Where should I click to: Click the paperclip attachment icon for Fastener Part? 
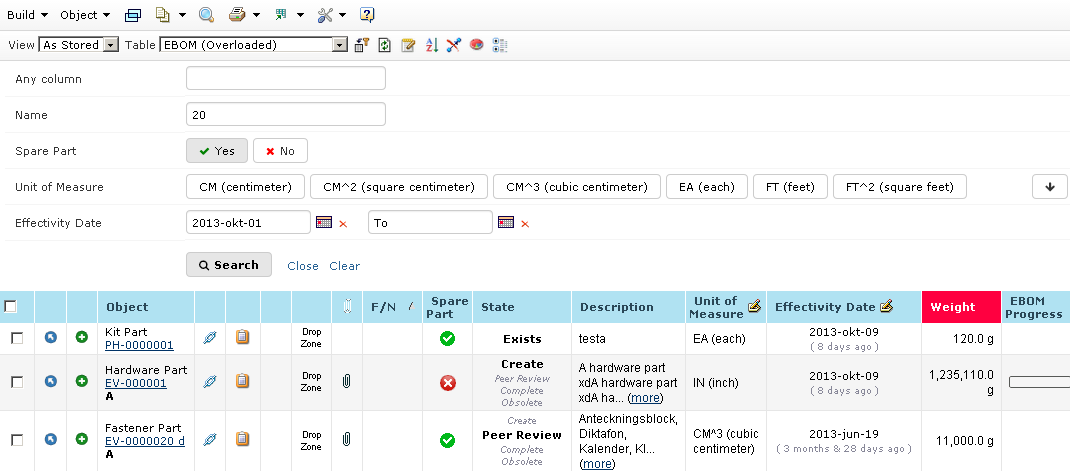click(346, 439)
